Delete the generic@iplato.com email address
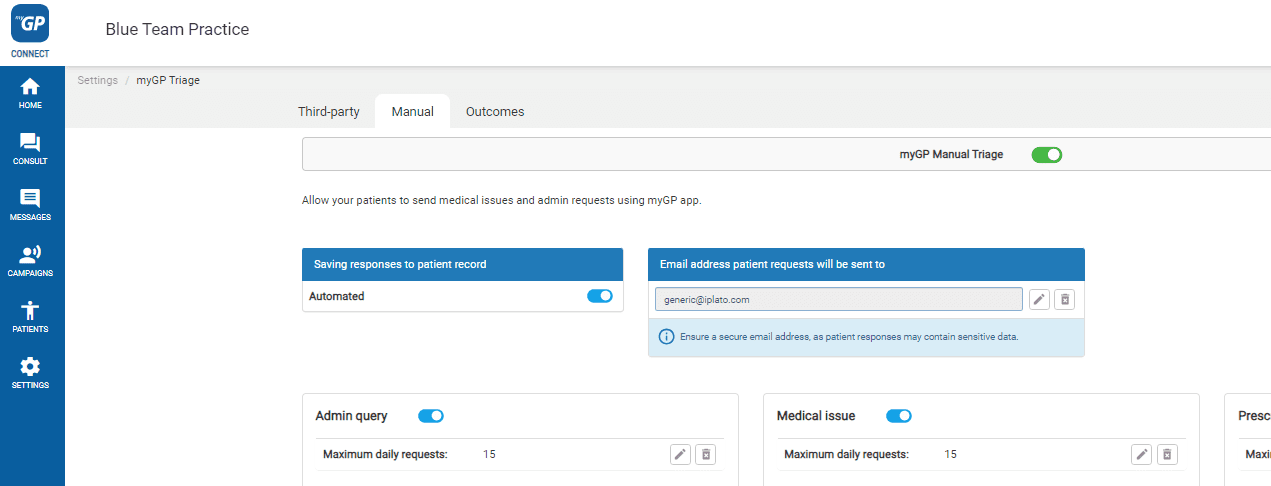 tap(1064, 299)
